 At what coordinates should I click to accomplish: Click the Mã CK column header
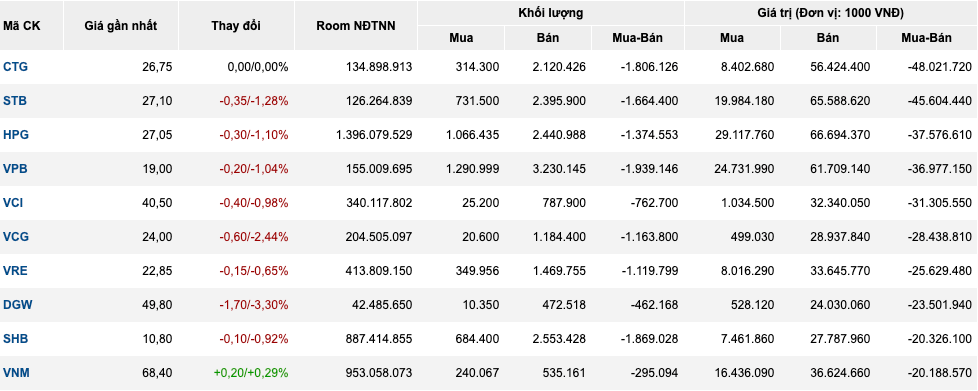[x=19, y=26]
